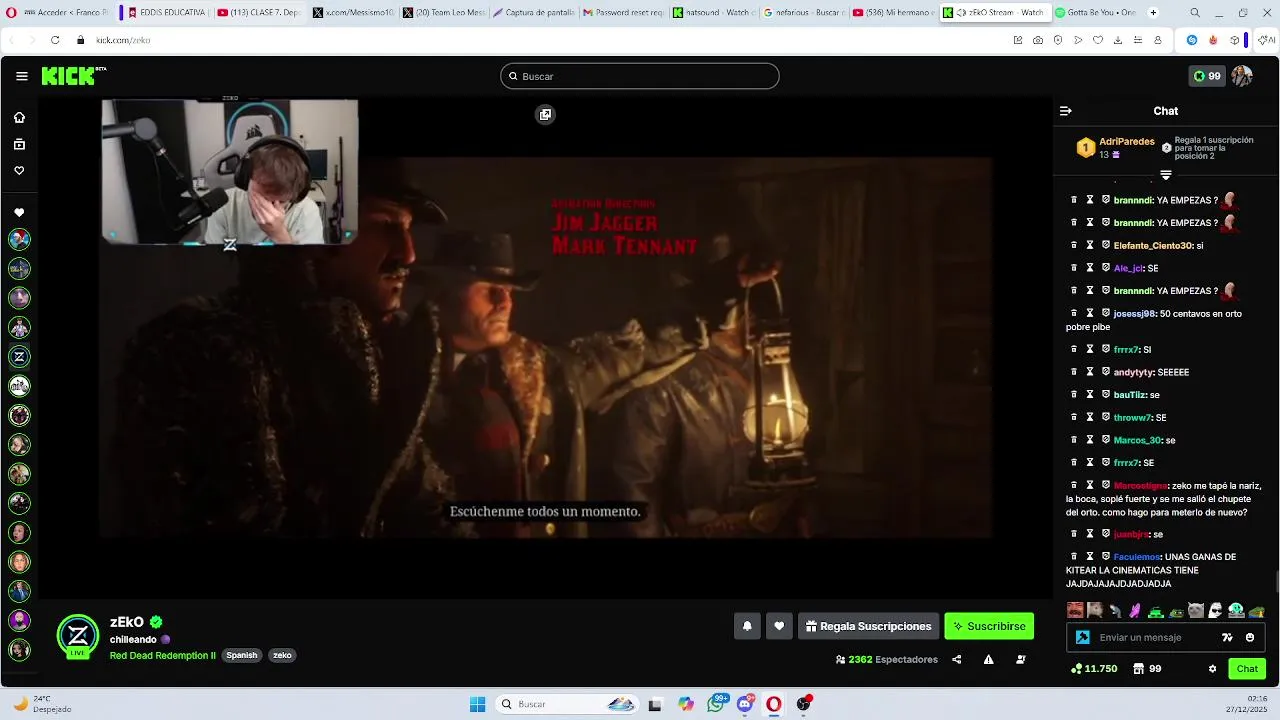Open Windows Start menu
Image resolution: width=1280 pixels, height=720 pixels.
tap(477, 704)
